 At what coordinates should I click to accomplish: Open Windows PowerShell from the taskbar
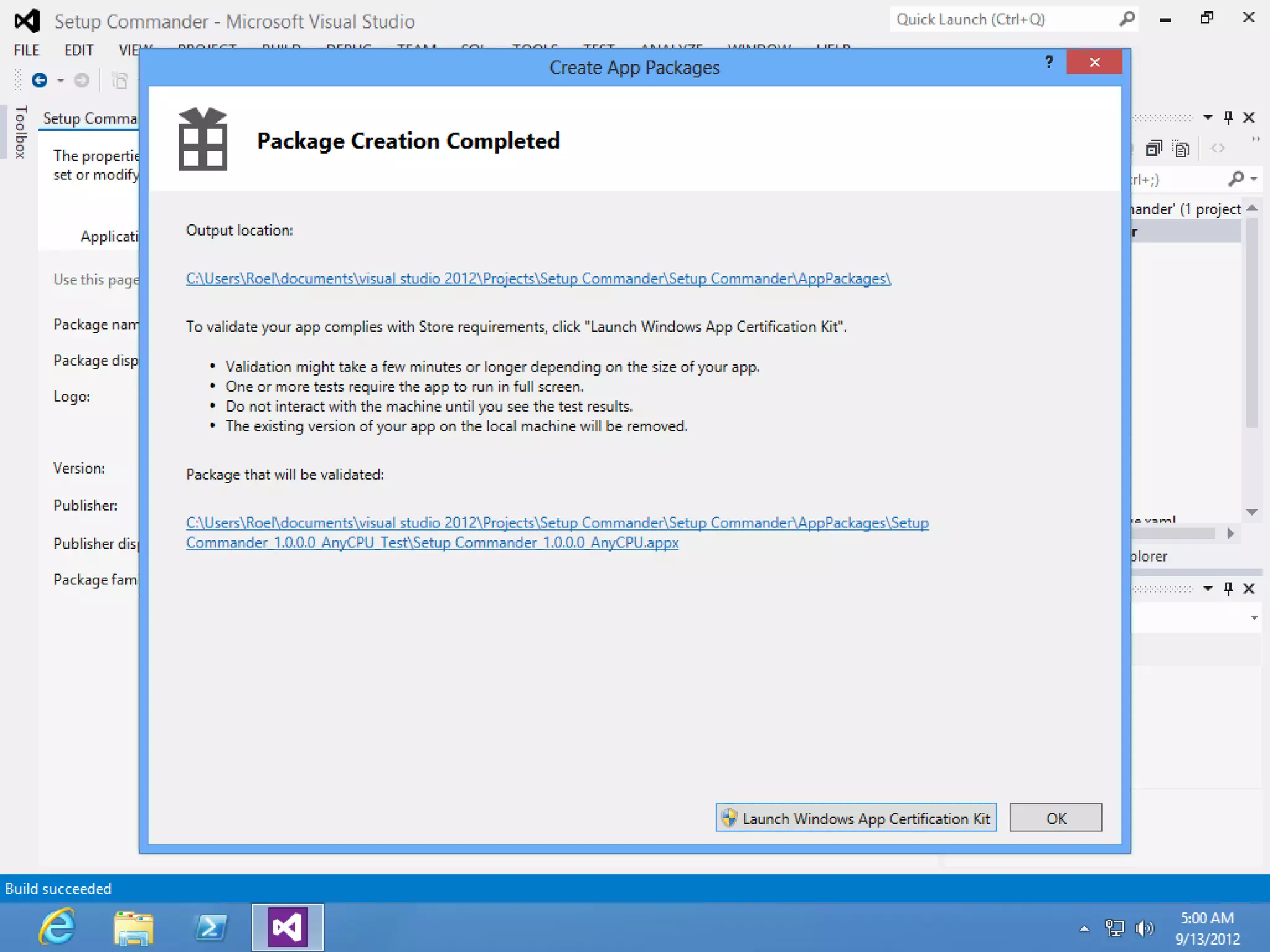(210, 927)
